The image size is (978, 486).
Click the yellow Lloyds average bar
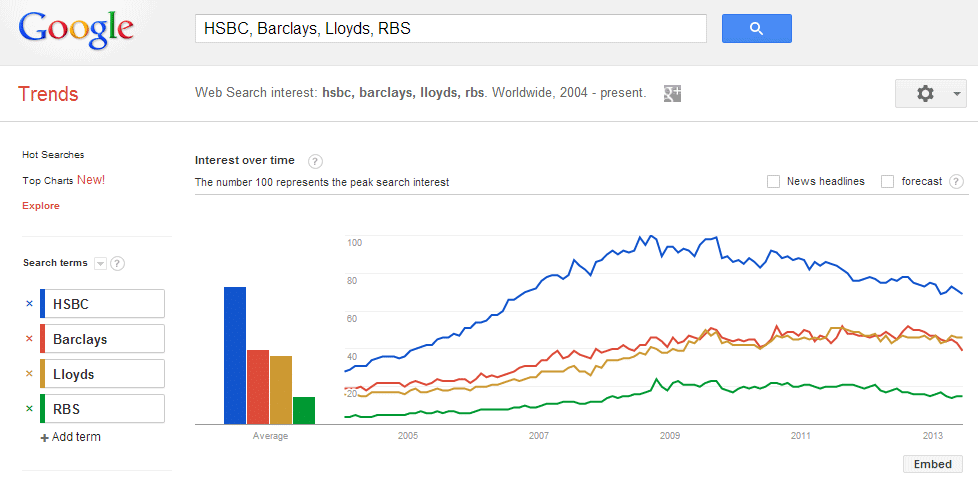[x=281, y=390]
